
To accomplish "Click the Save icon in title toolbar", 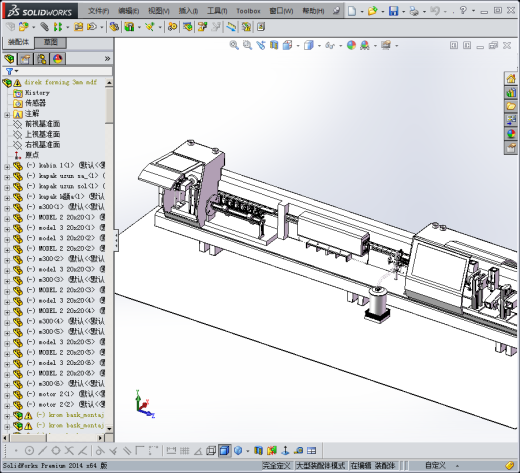I will click(394, 11).
